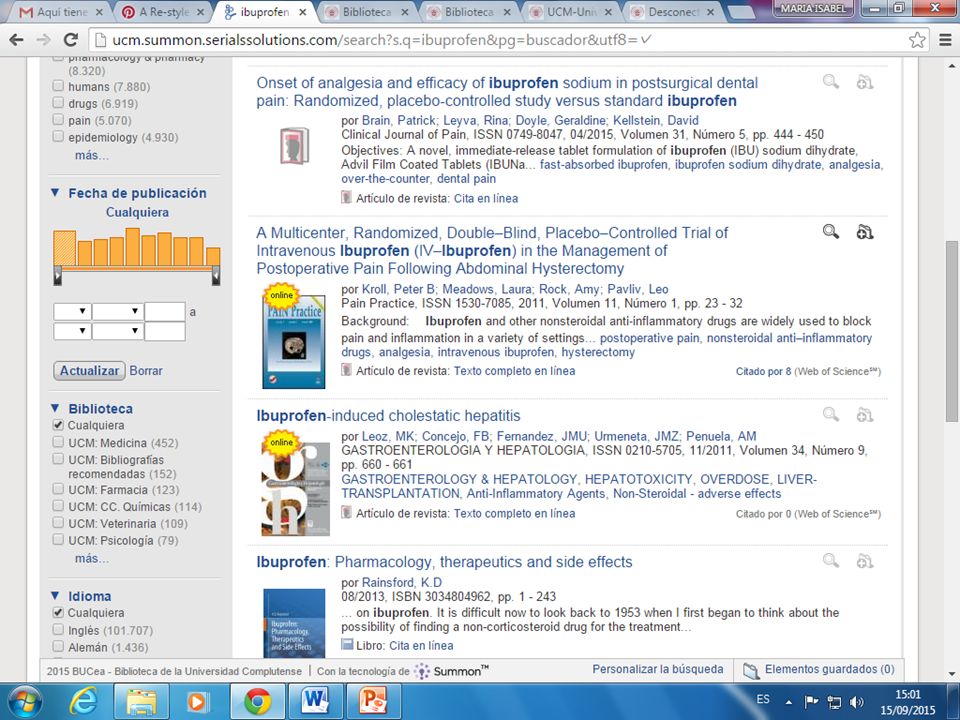Click the browser back arrow
The height and width of the screenshot is (720, 960).
coord(17,40)
